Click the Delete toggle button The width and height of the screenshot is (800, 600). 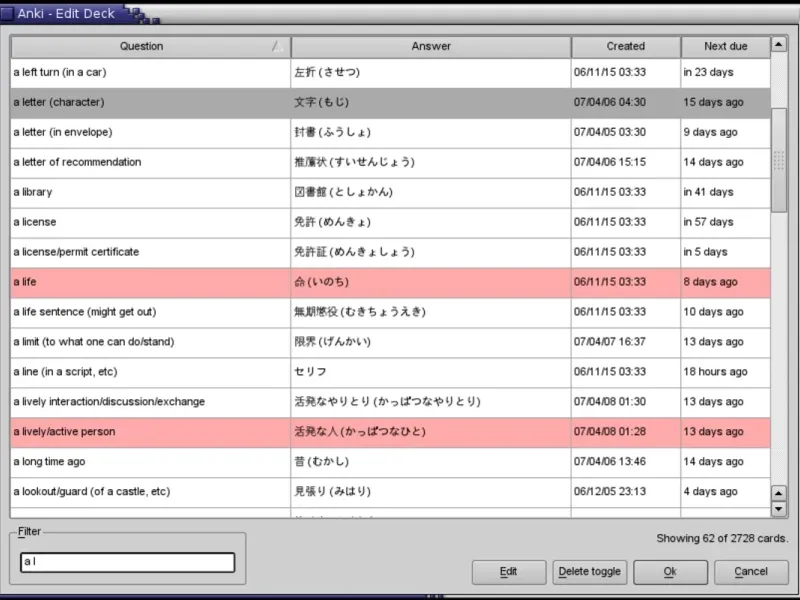tap(589, 571)
